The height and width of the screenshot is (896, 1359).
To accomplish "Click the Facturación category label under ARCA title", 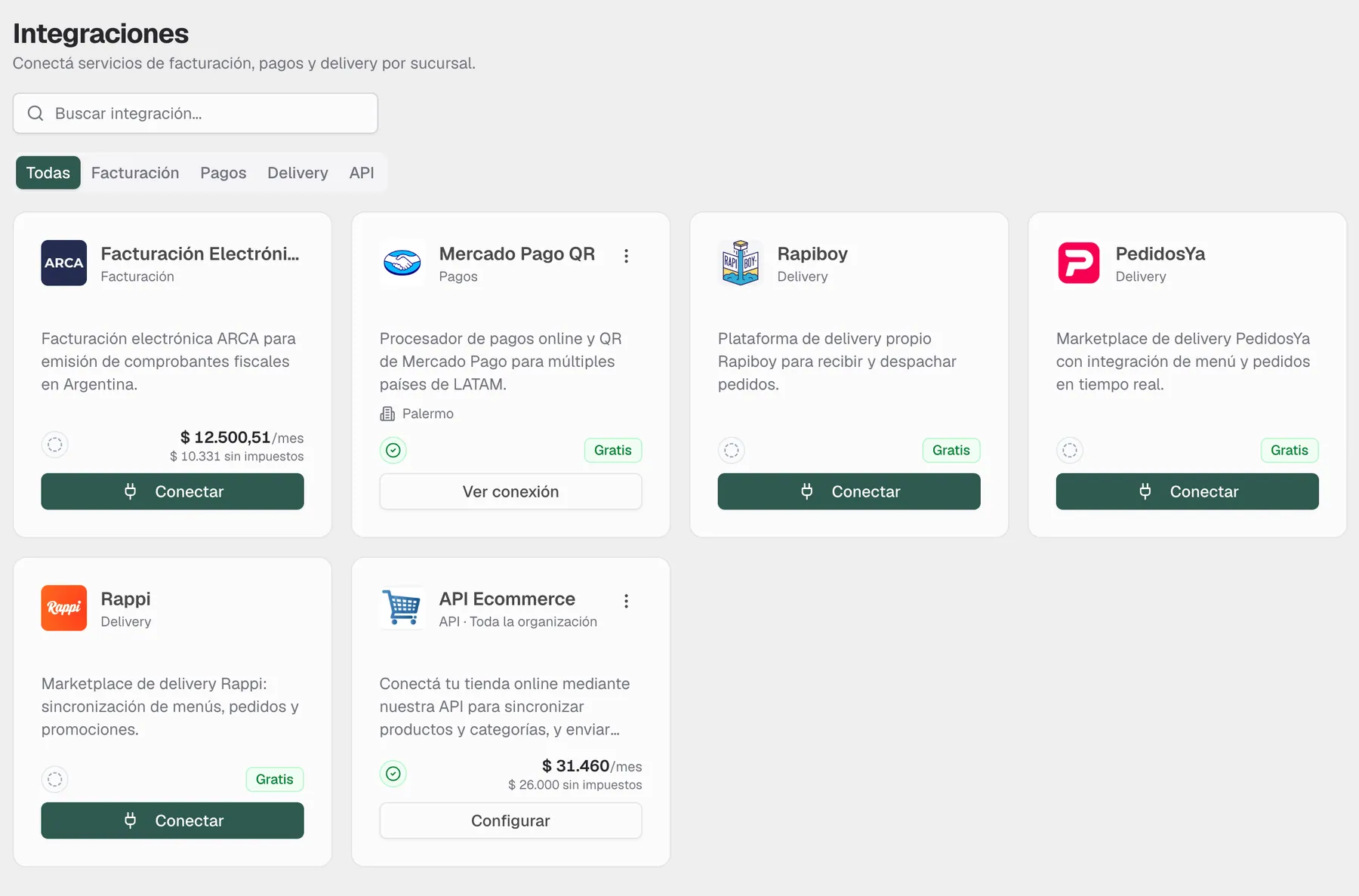I will pyautogui.click(x=137, y=276).
